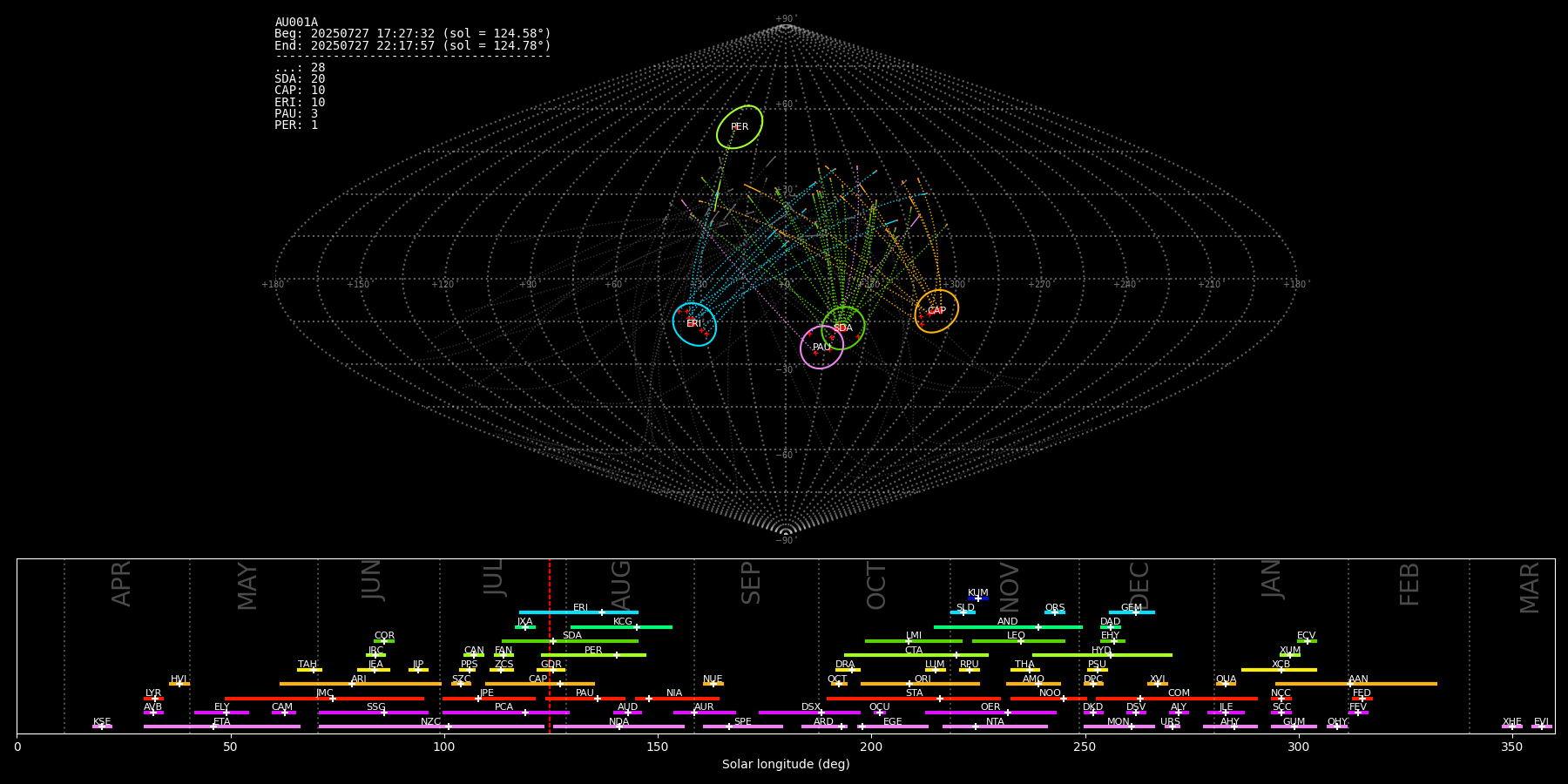1568x784 pixels.
Task: Select the ARI shower bar in timeline
Action: tap(361, 684)
